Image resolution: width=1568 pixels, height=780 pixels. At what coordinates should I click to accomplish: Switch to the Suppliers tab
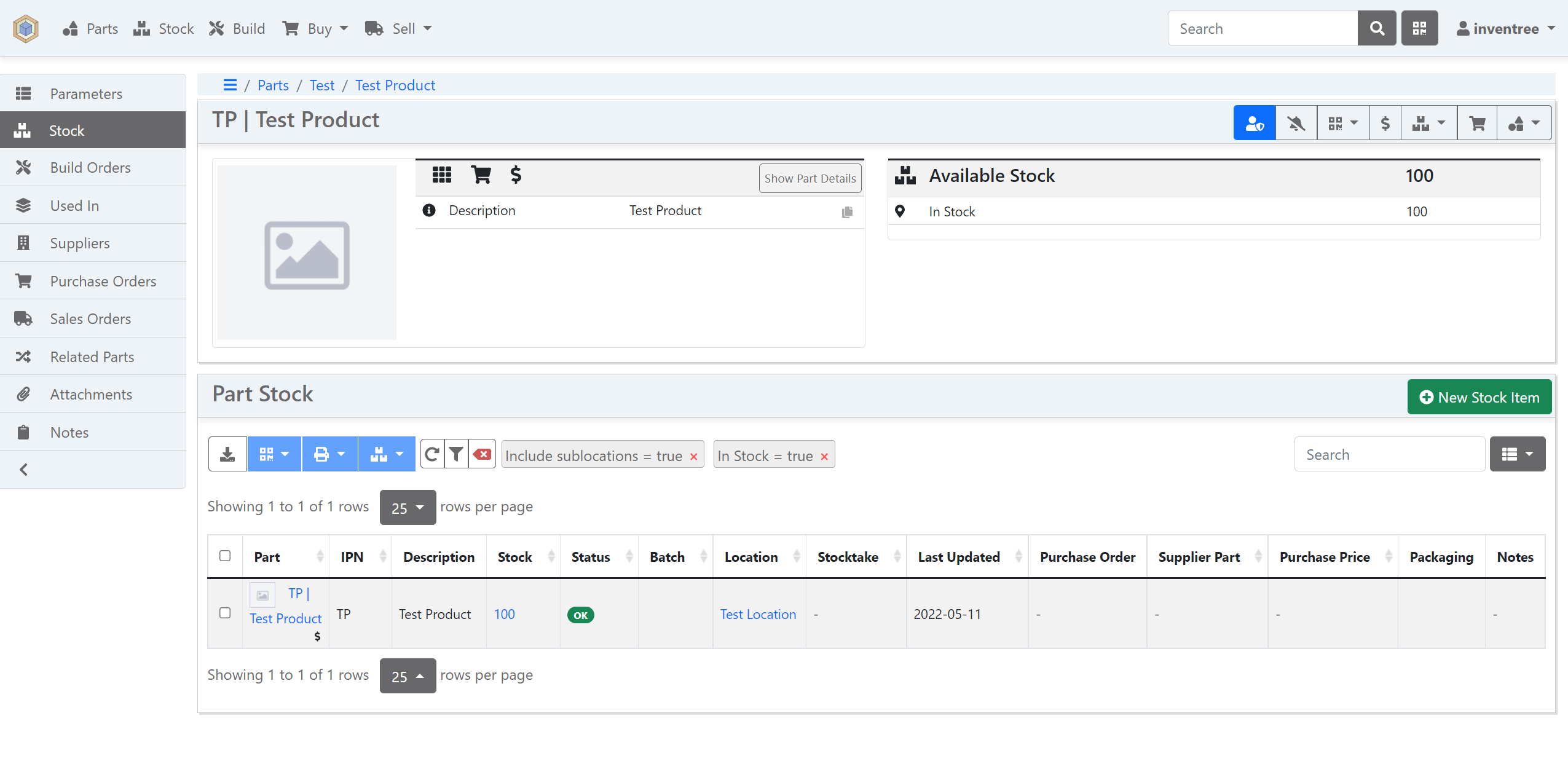pyautogui.click(x=79, y=243)
